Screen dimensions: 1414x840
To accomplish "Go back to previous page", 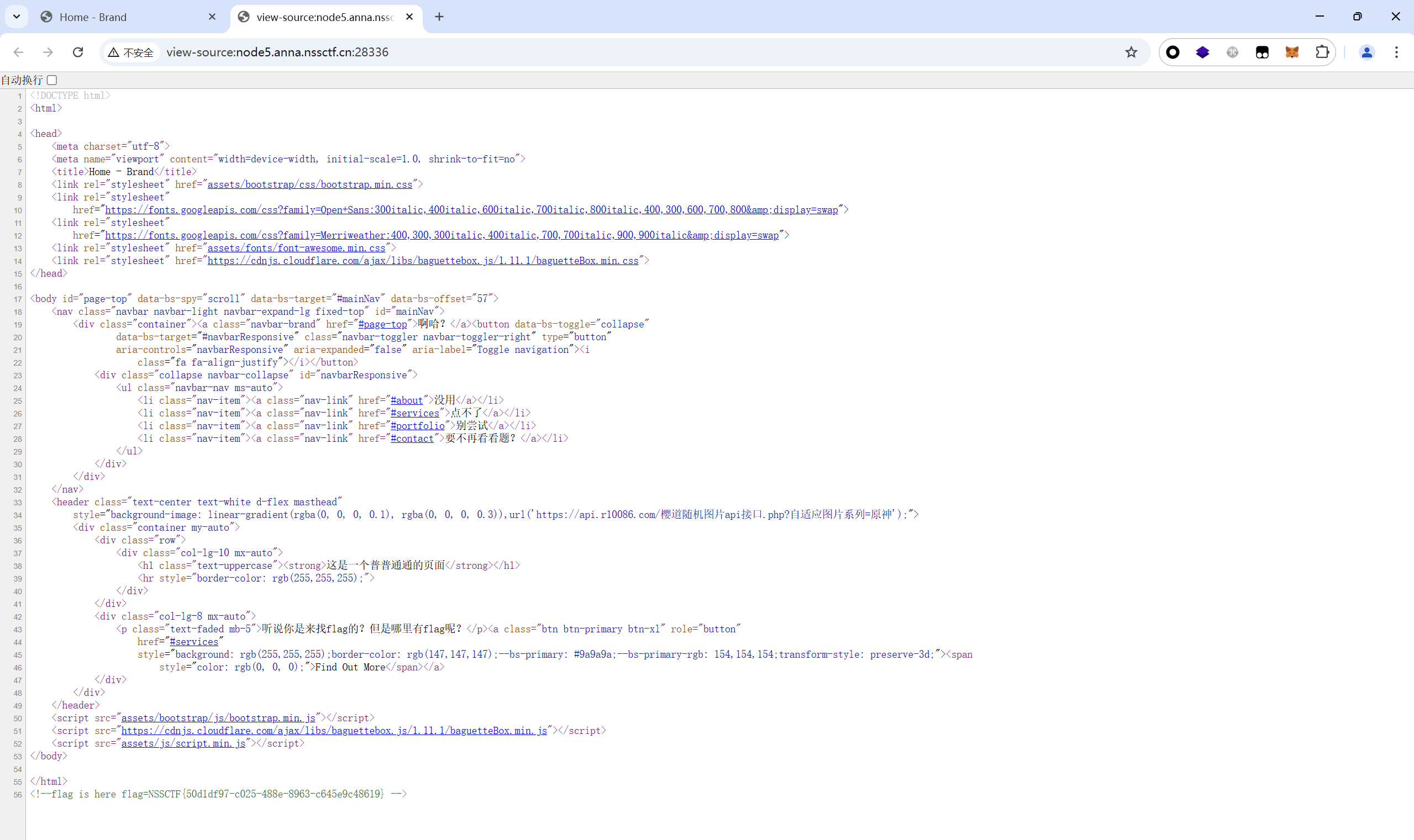I will click(x=18, y=52).
